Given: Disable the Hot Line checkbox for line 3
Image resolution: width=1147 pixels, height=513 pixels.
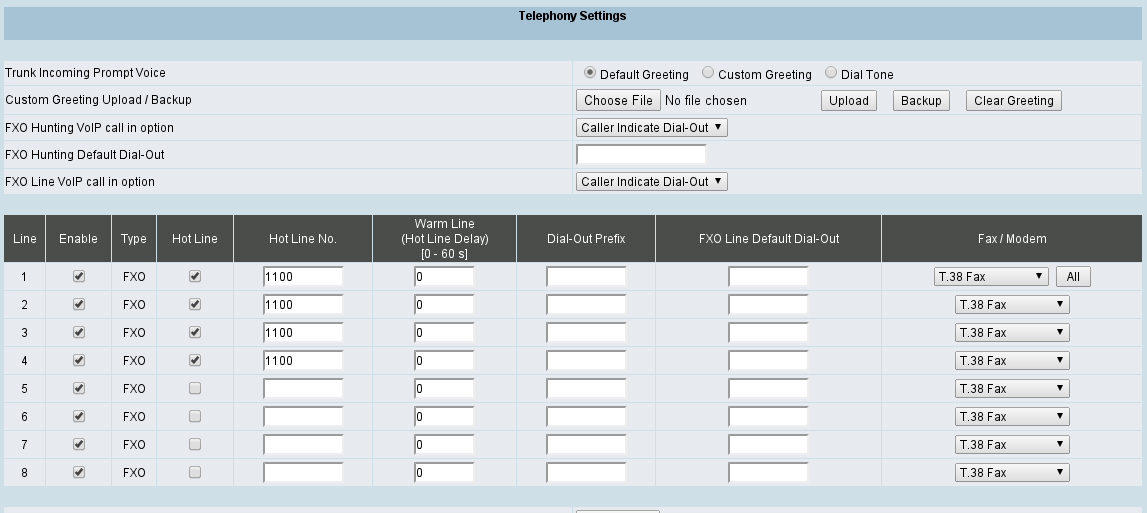Looking at the screenshot, I should [195, 333].
